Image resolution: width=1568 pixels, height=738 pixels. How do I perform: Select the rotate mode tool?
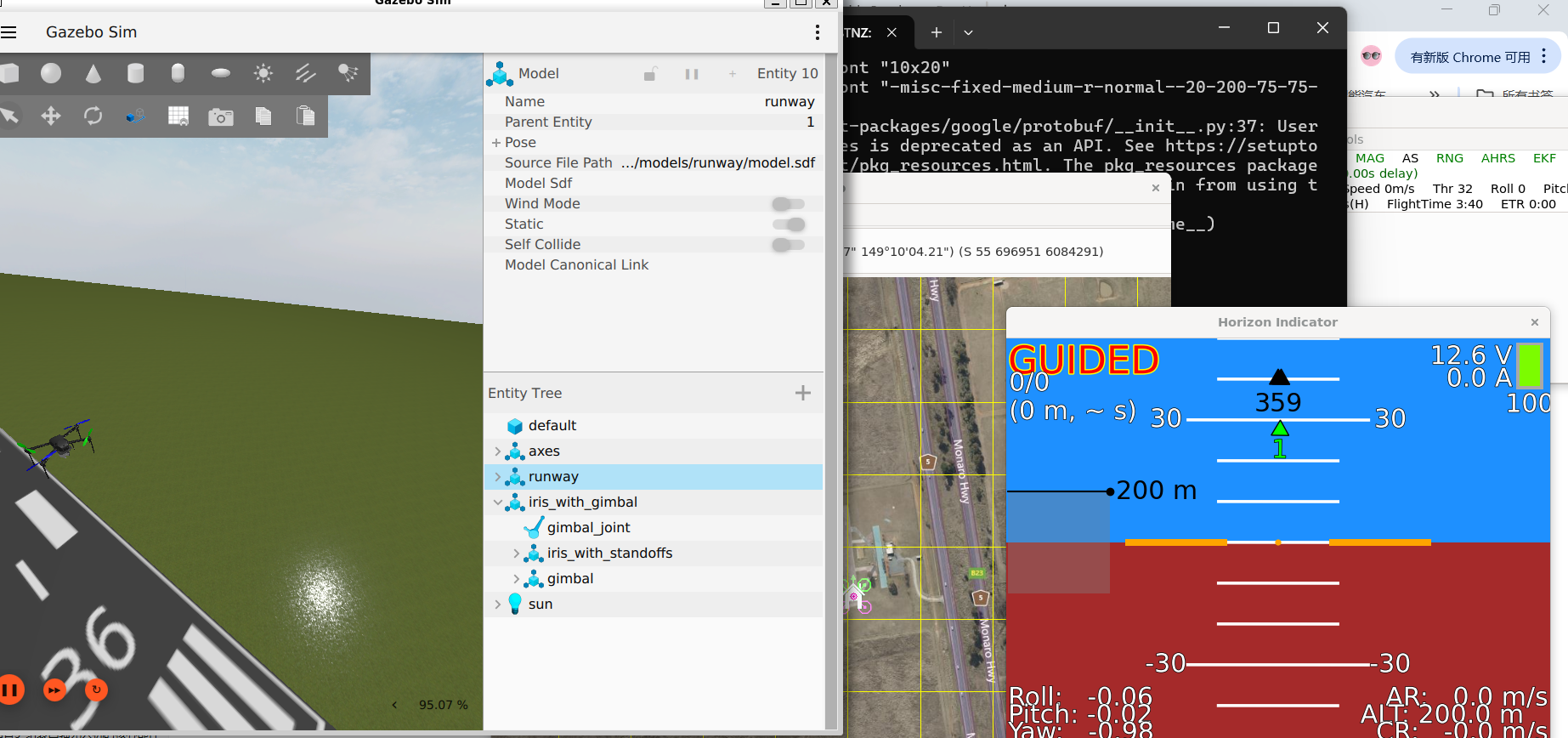(x=93, y=116)
